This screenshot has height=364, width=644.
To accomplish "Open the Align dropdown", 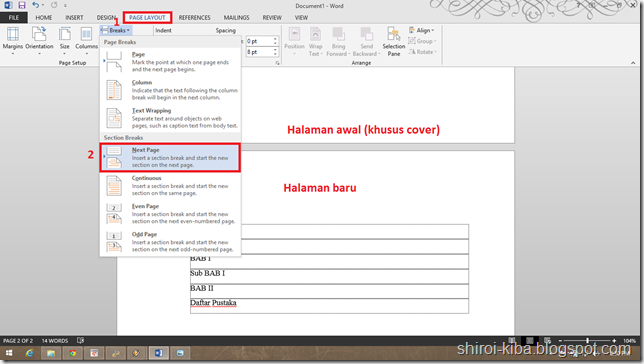I will 421,30.
